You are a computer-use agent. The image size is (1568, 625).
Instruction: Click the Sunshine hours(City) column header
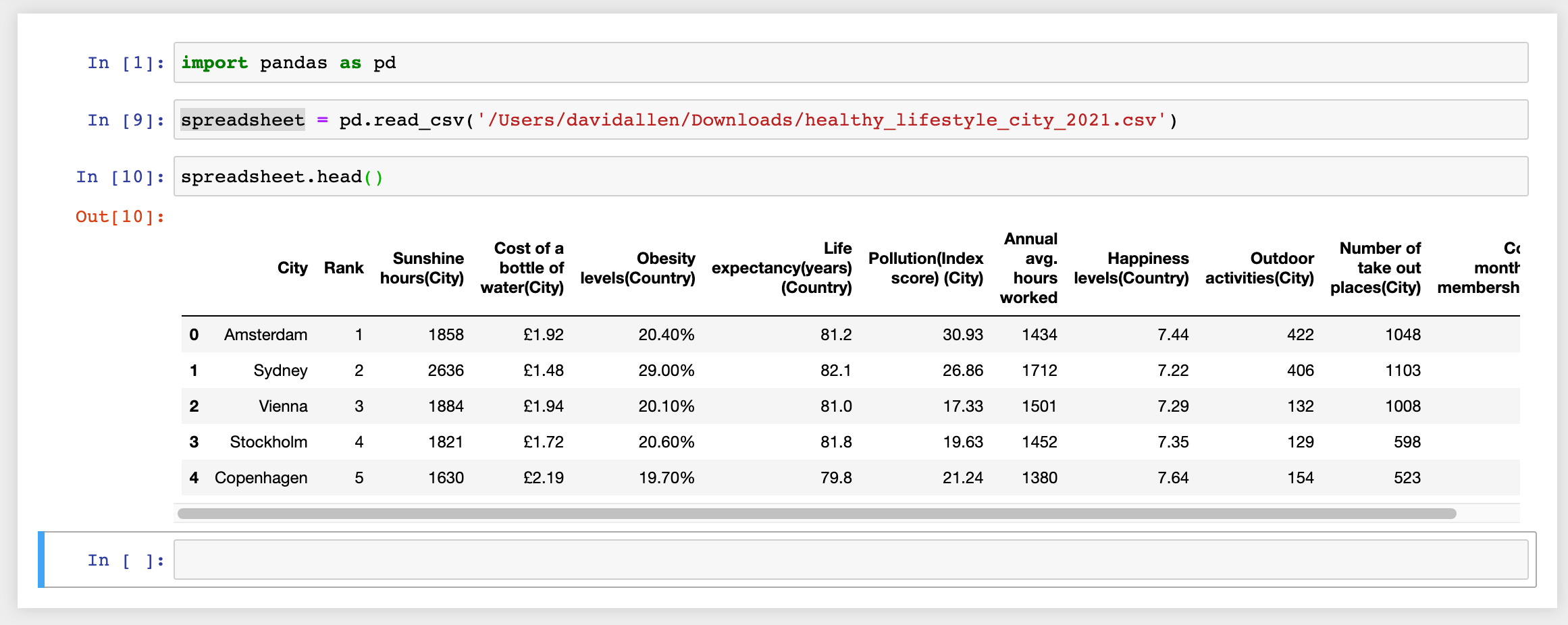pos(422,268)
